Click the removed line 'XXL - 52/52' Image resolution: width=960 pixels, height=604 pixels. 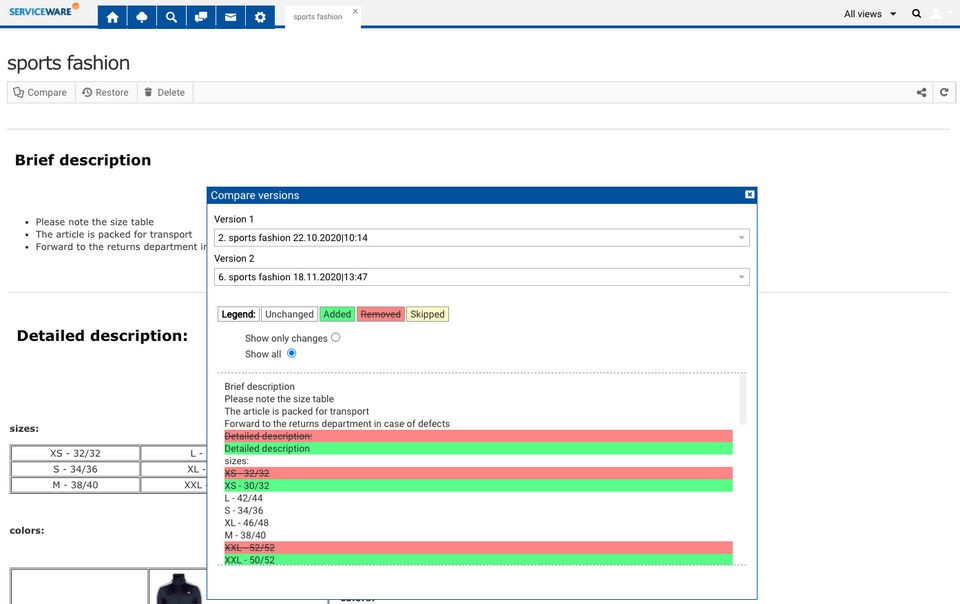coord(478,548)
